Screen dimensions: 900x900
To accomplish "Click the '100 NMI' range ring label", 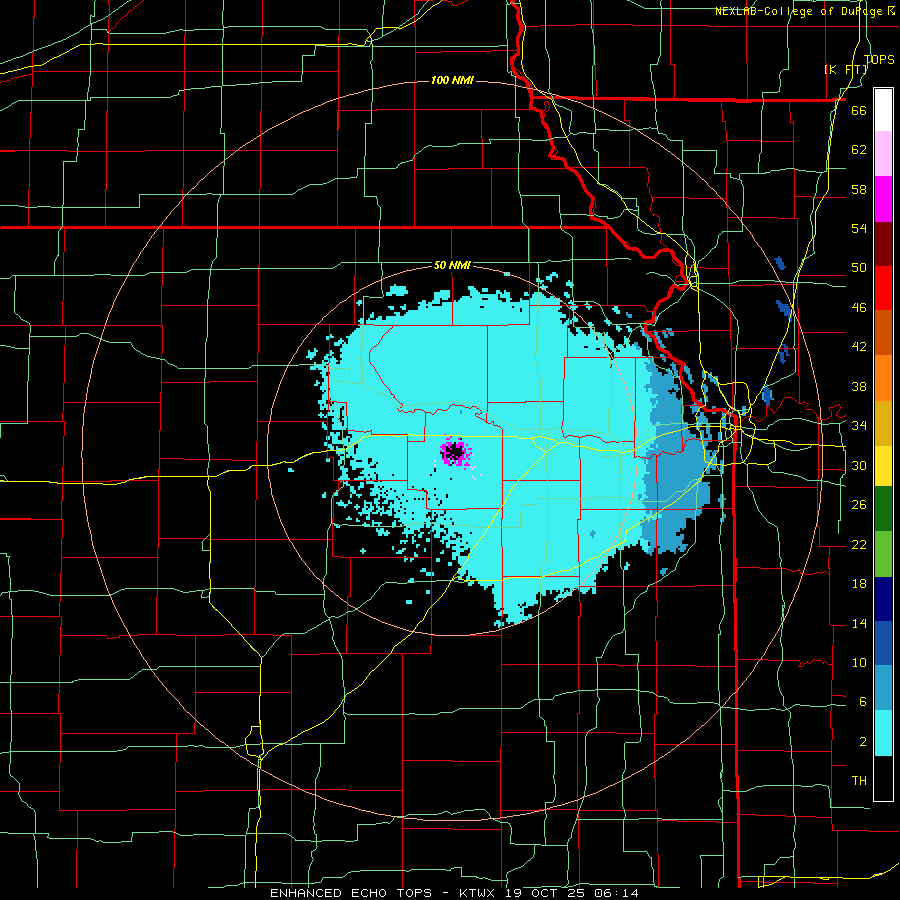I will [452, 80].
